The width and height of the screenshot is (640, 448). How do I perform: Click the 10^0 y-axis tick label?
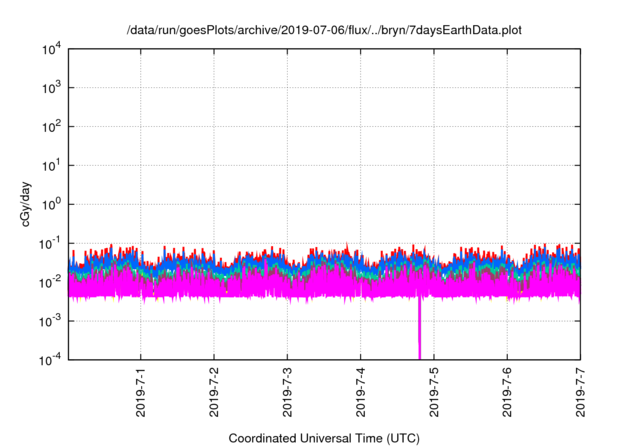click(51, 204)
